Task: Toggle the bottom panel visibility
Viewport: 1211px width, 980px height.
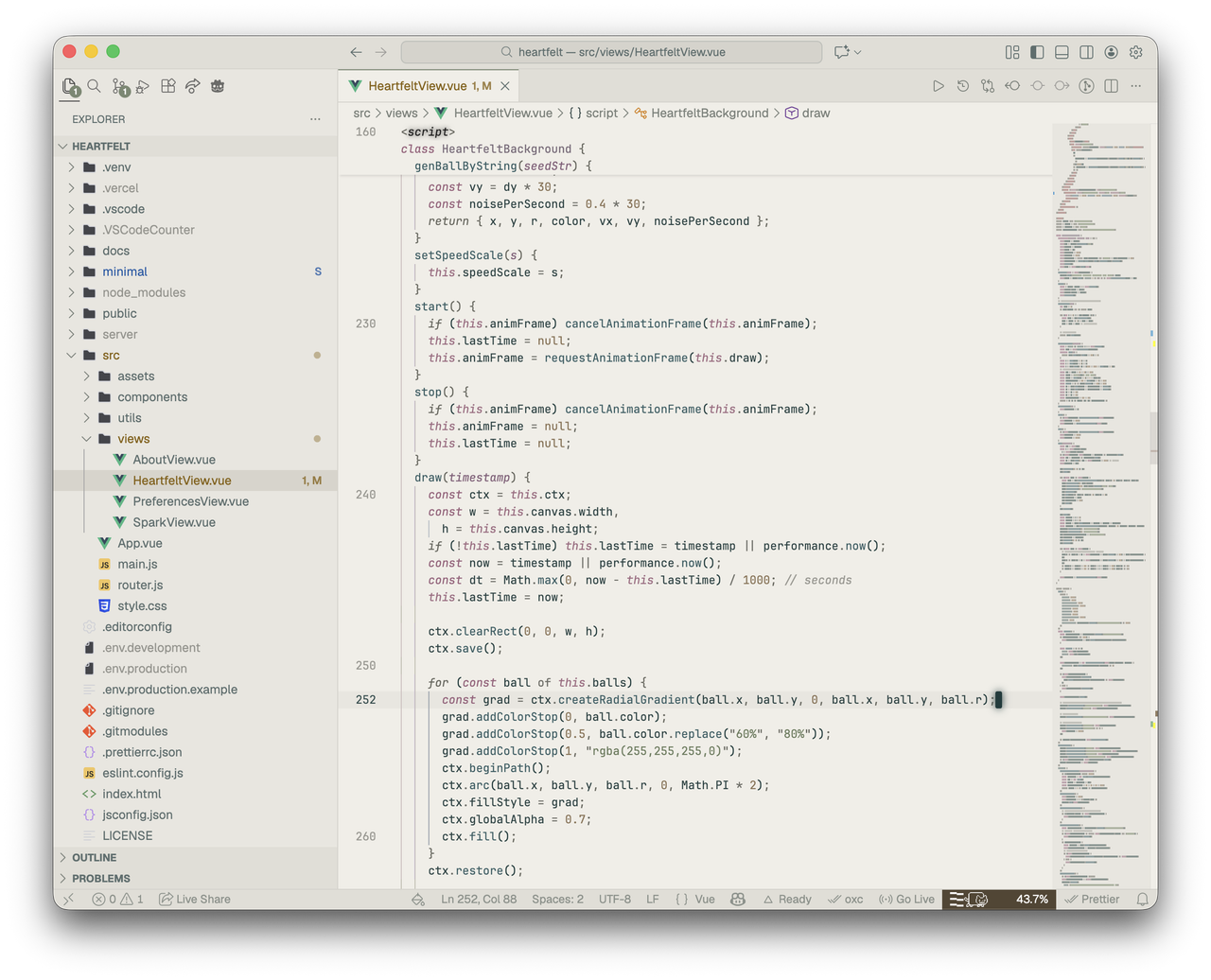Action: pyautogui.click(x=1062, y=52)
